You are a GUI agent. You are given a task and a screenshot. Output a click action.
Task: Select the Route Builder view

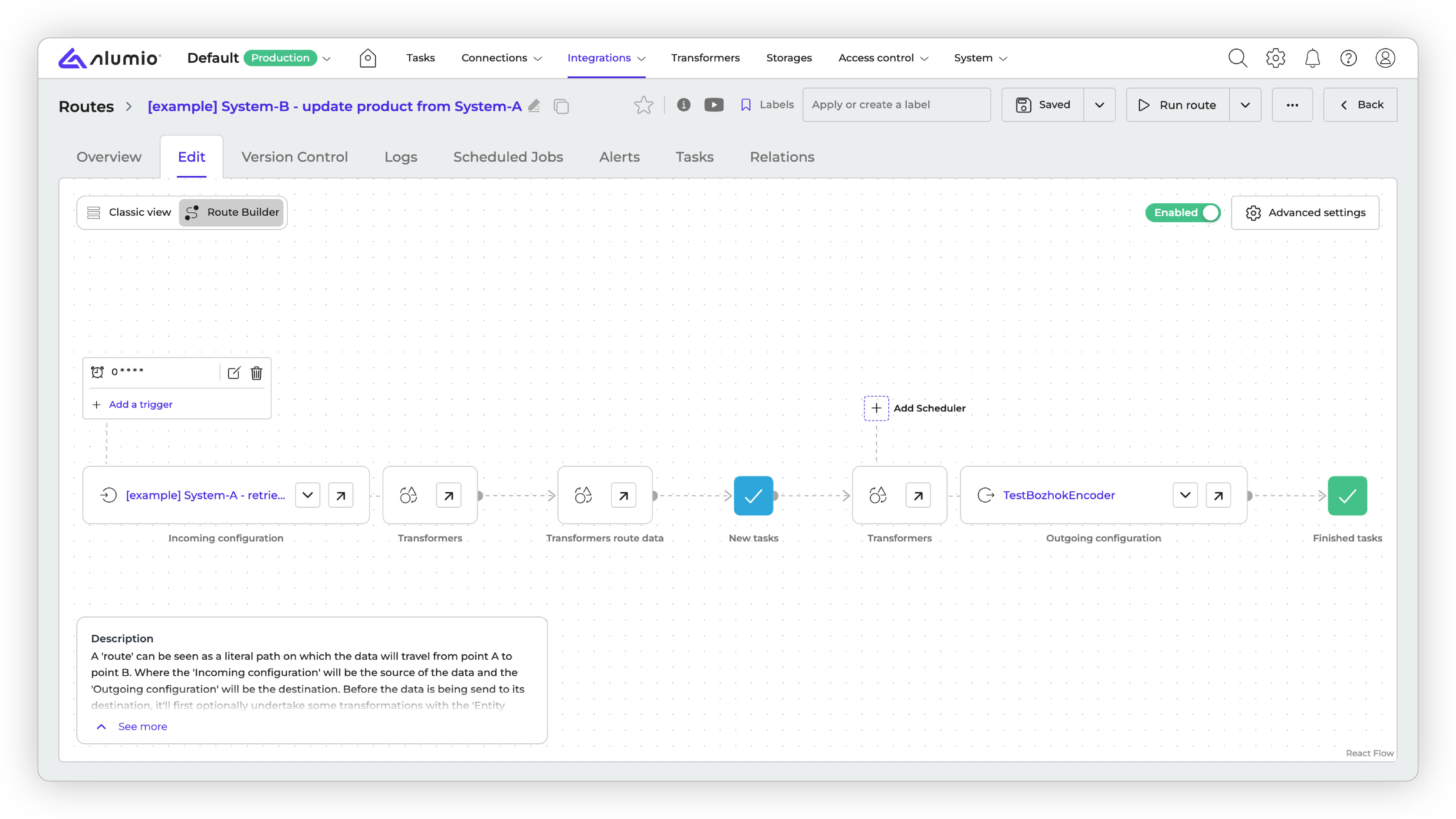point(232,212)
